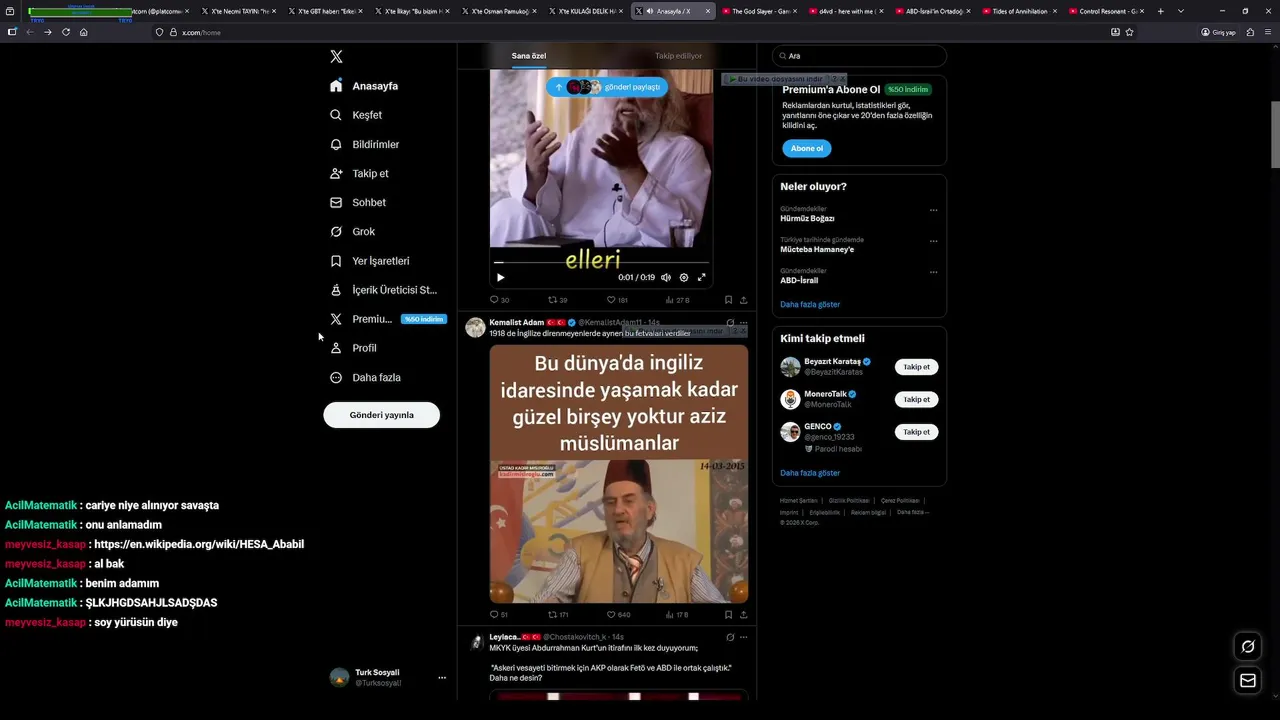This screenshot has width=1280, height=720.
Task: Follow MoneroTalk
Action: tap(916, 400)
